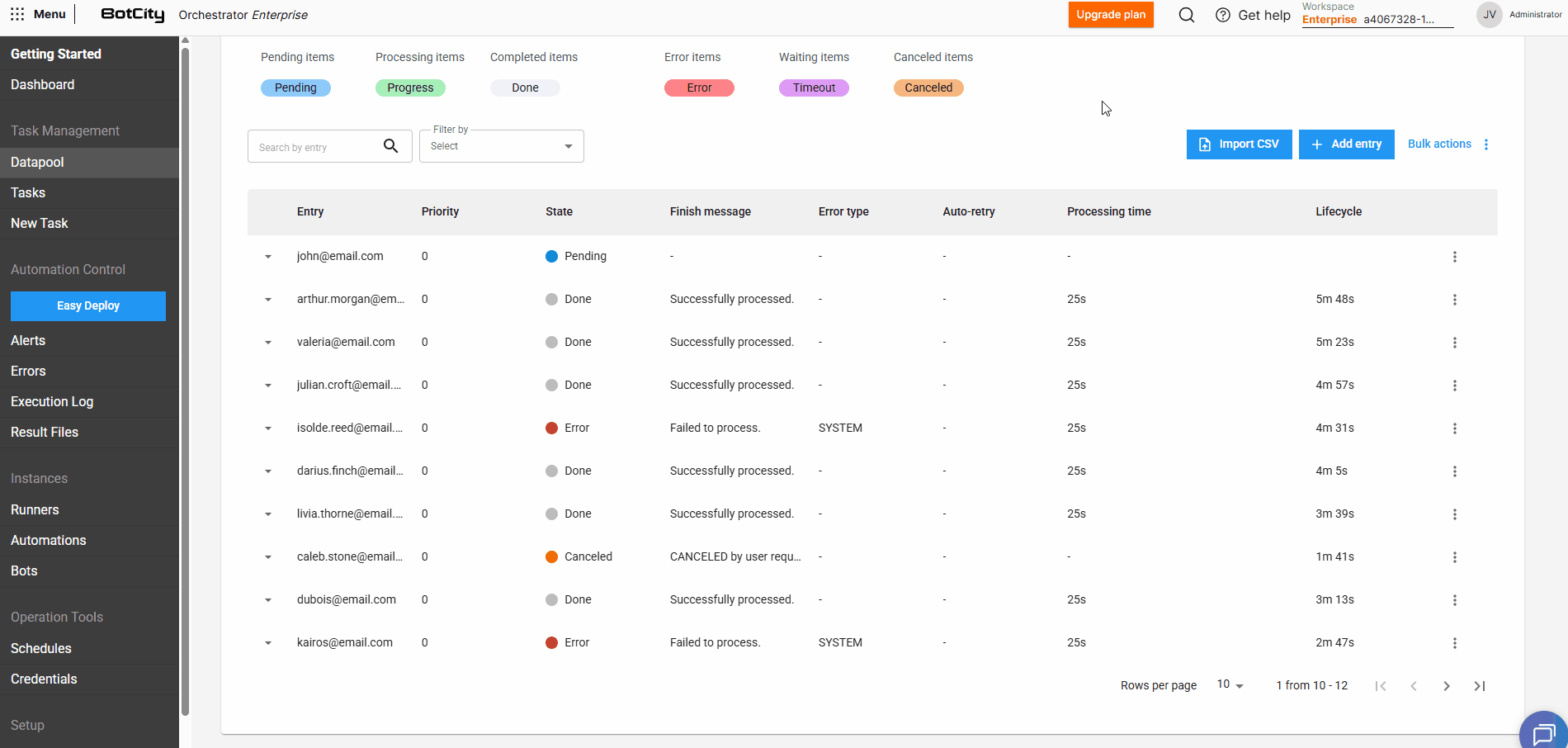Click the search magnifier icon in header

click(x=1186, y=15)
